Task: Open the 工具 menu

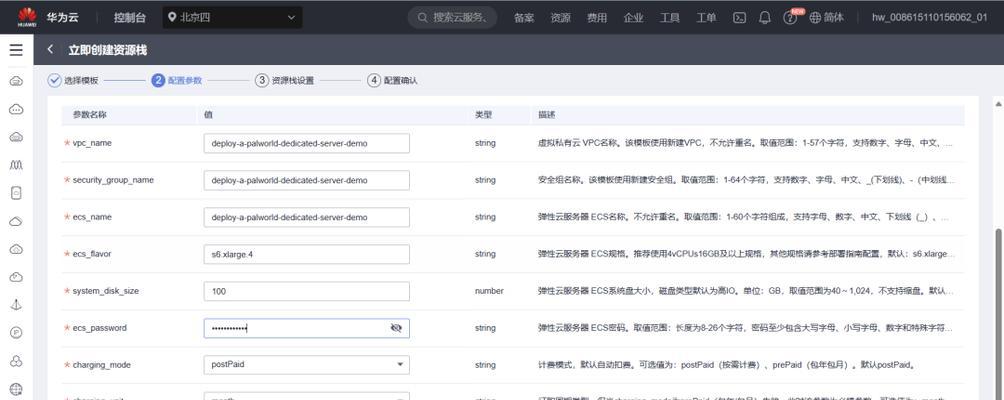Action: click(x=670, y=18)
